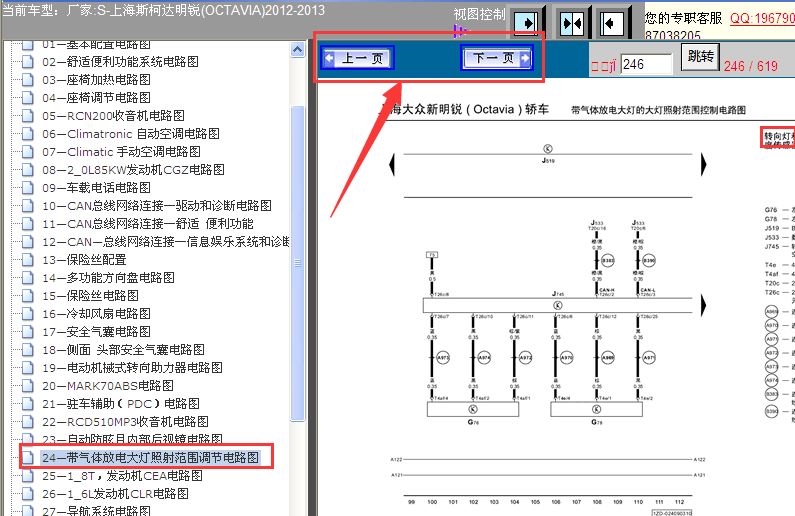
Task: Click document icon beside 20—MARK70ABS电路图
Action: coord(28,386)
